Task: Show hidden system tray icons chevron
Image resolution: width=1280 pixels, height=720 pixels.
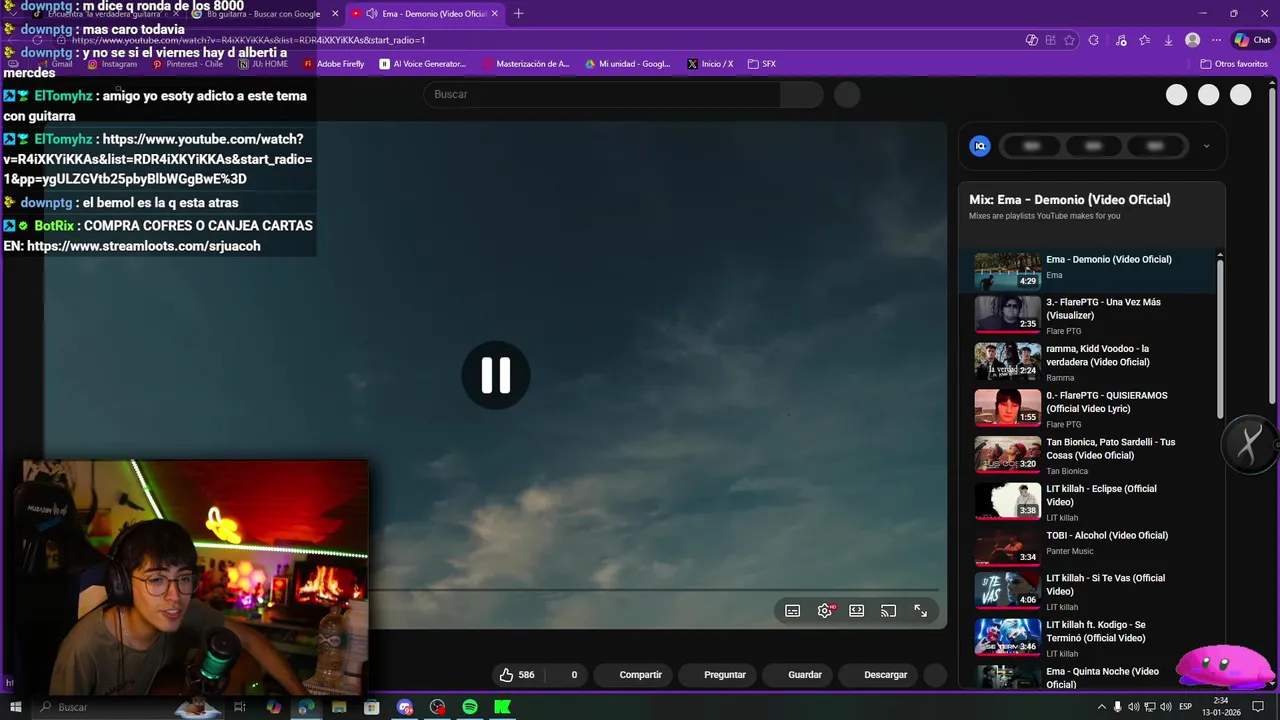Action: coord(1102,707)
